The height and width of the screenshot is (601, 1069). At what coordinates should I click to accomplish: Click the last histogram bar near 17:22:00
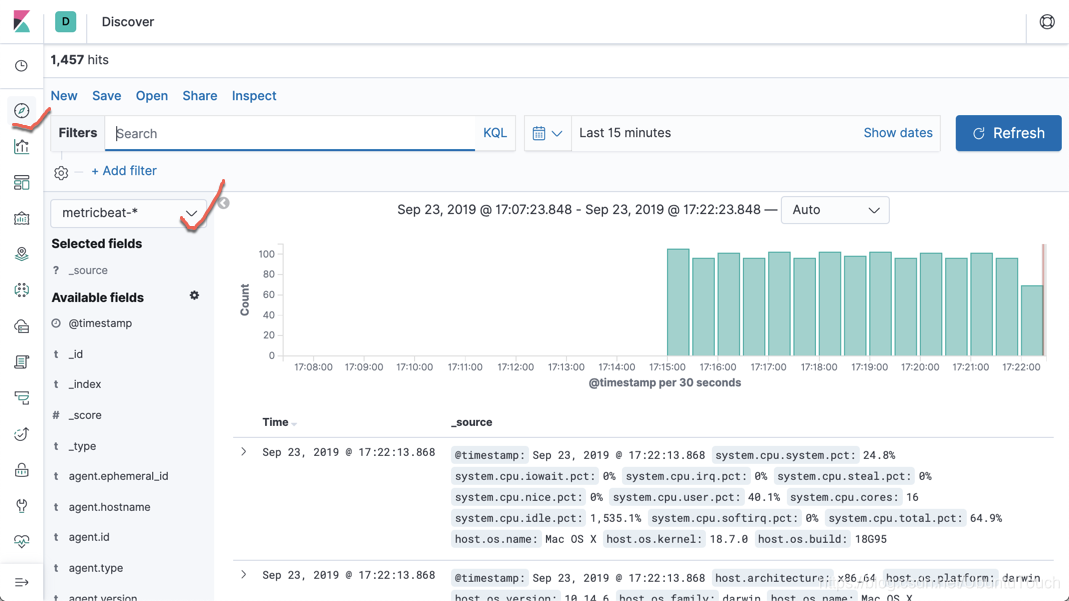coord(1032,321)
